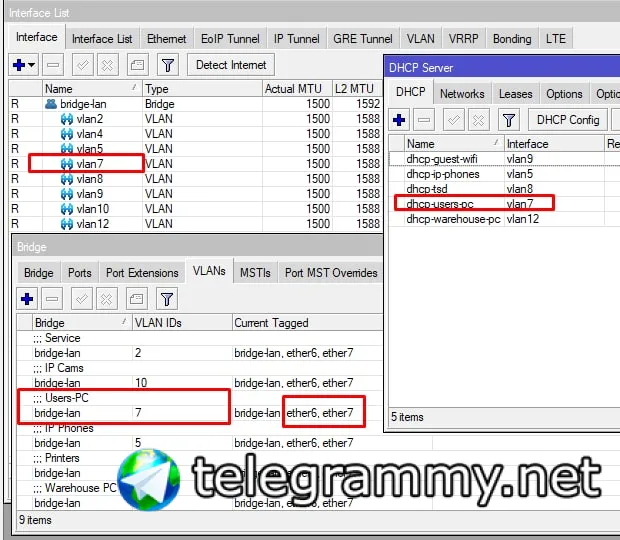This screenshot has width=620, height=540.
Task: Switch to Leases tab in DHCP Server
Action: pos(515,94)
